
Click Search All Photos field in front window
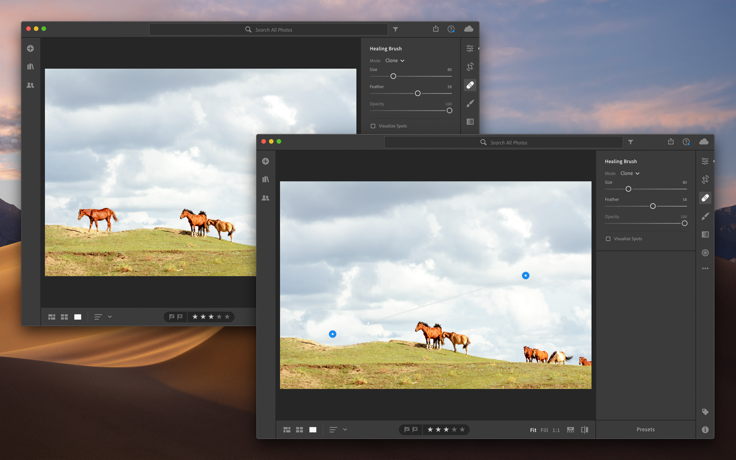[504, 142]
